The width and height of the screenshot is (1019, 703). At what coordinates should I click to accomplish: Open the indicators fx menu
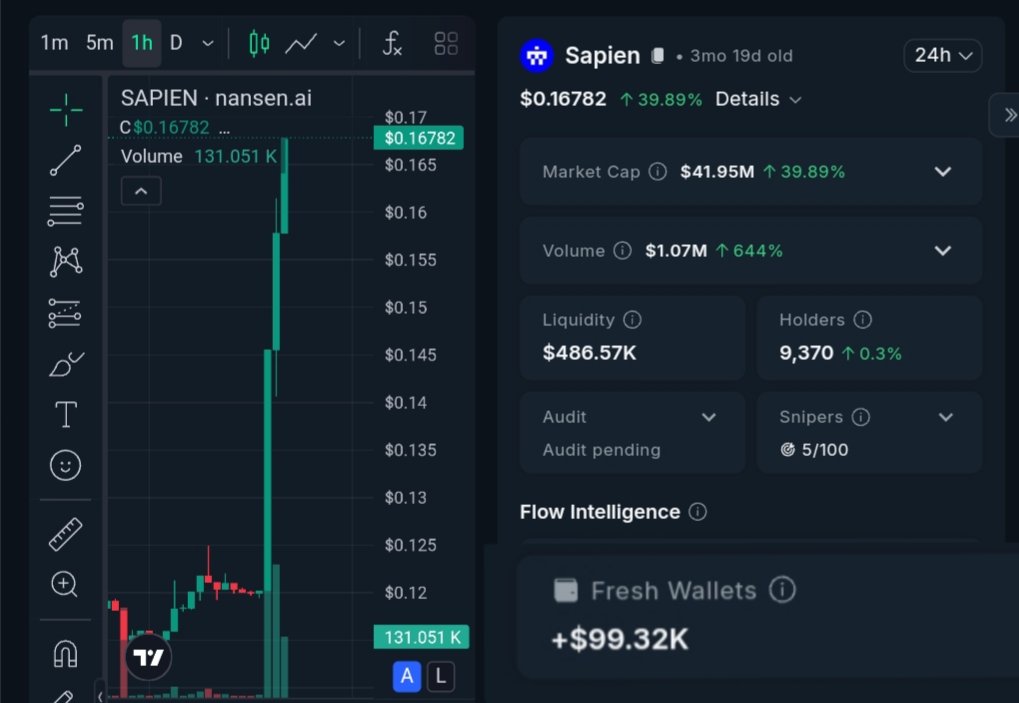pyautogui.click(x=392, y=44)
